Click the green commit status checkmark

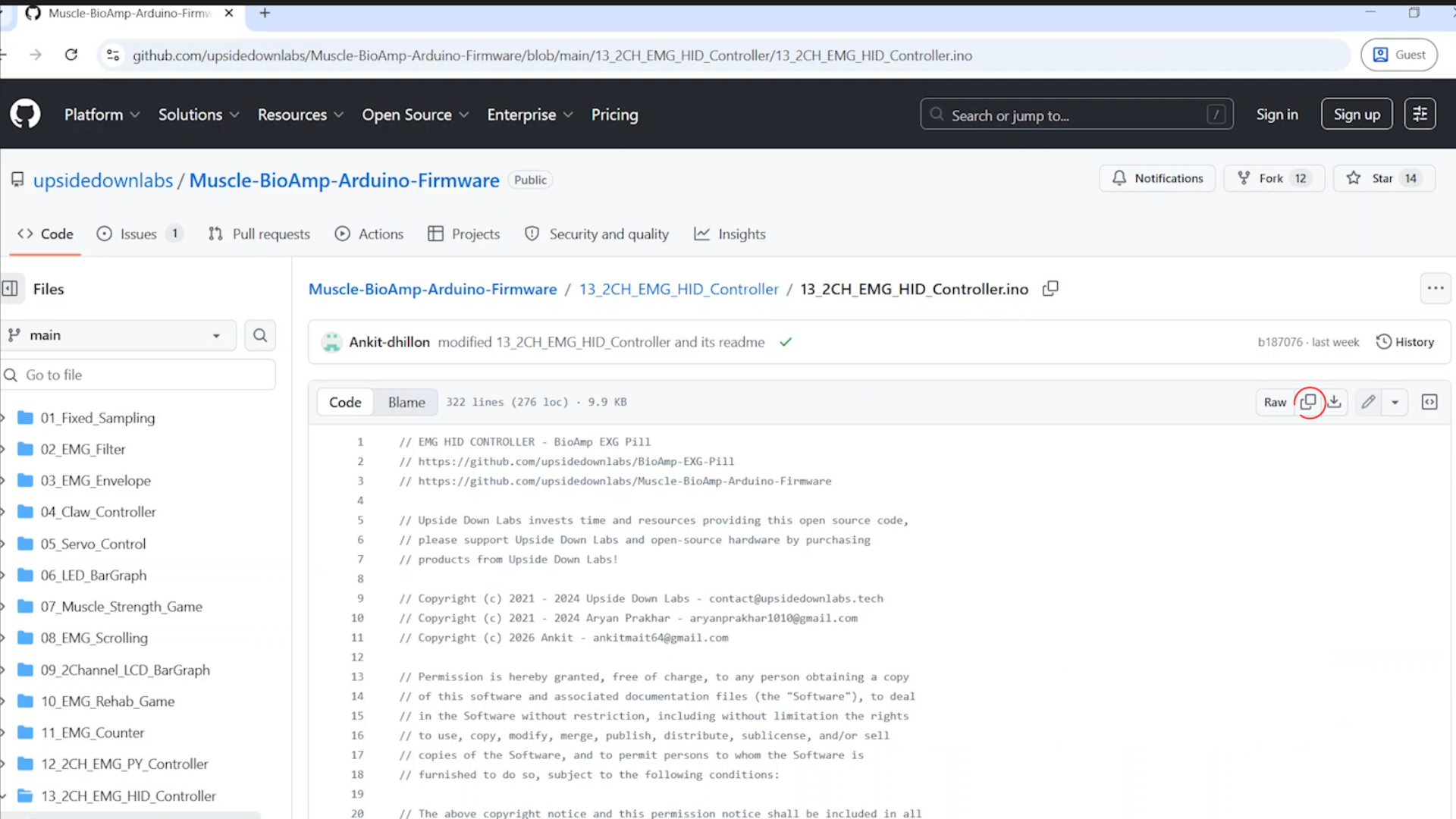786,342
